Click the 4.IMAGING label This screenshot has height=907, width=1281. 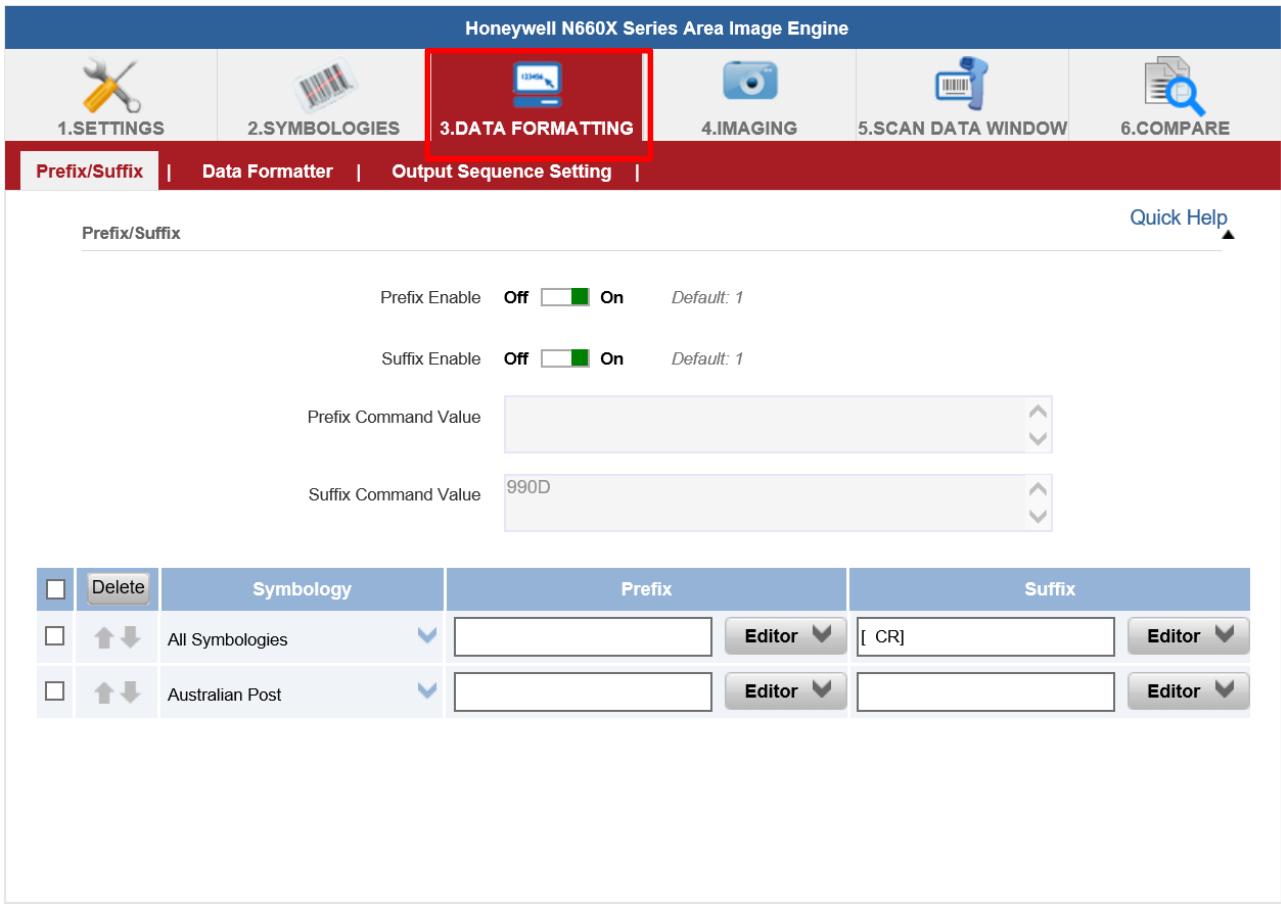[x=750, y=128]
